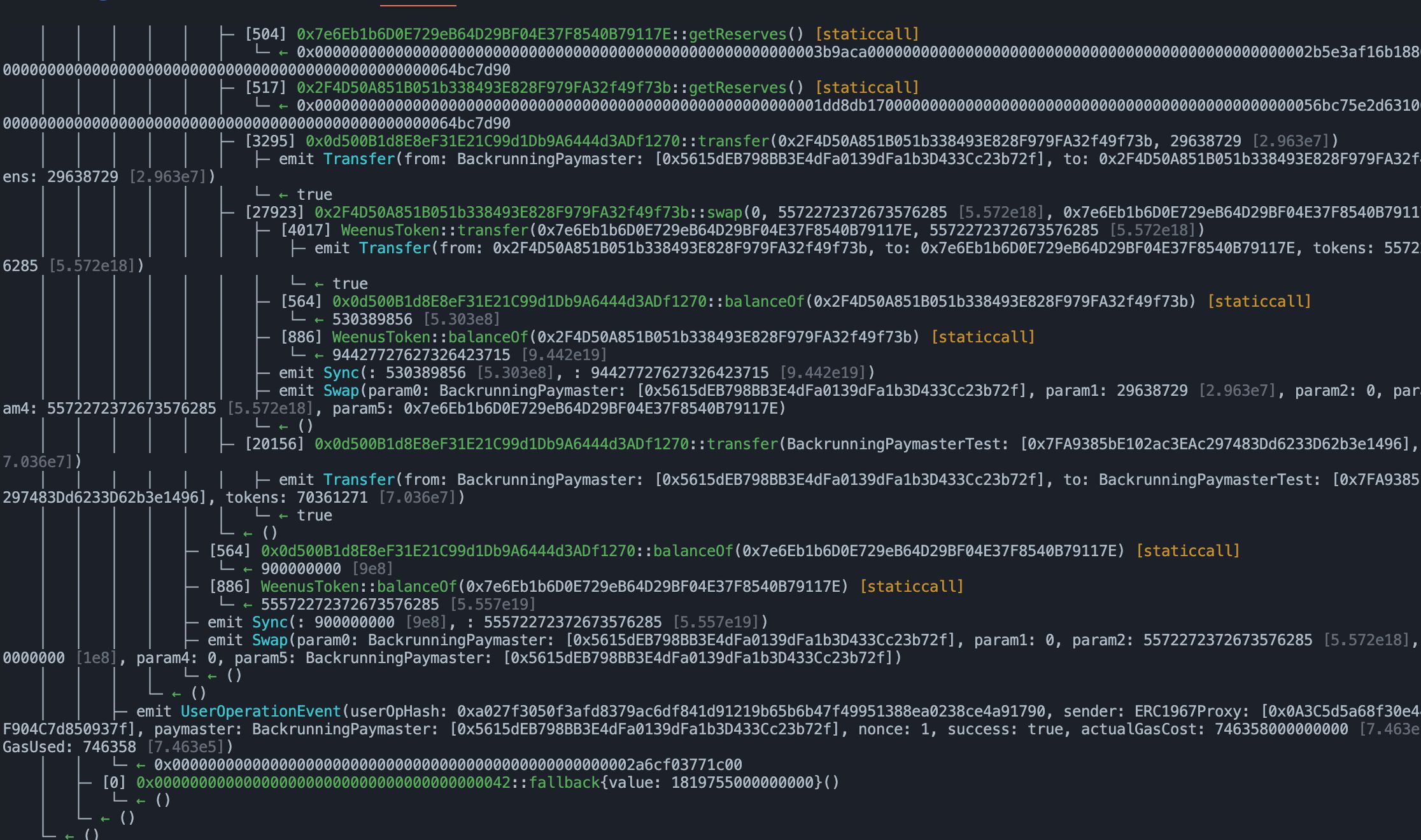Click GasUsed: 746358 value
The image size is (1421, 840).
pos(109,746)
